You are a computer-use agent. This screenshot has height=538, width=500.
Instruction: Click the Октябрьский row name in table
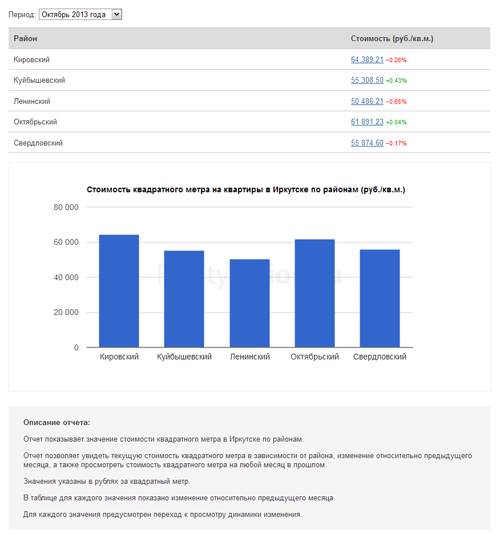pos(35,122)
